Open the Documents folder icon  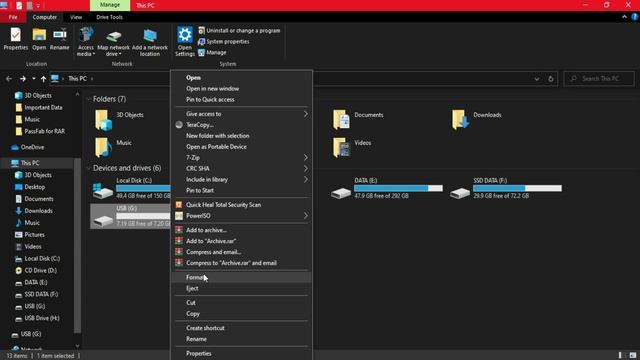(341, 120)
